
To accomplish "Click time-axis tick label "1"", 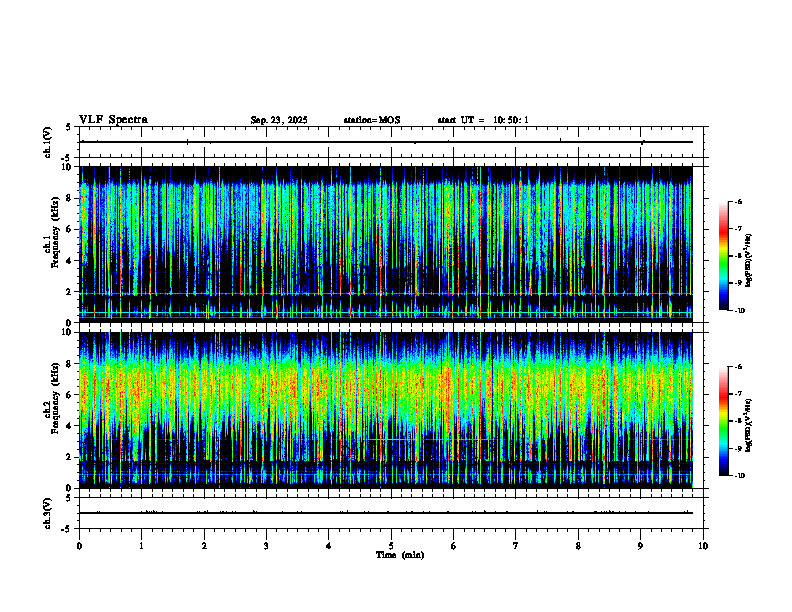I will [142, 546].
